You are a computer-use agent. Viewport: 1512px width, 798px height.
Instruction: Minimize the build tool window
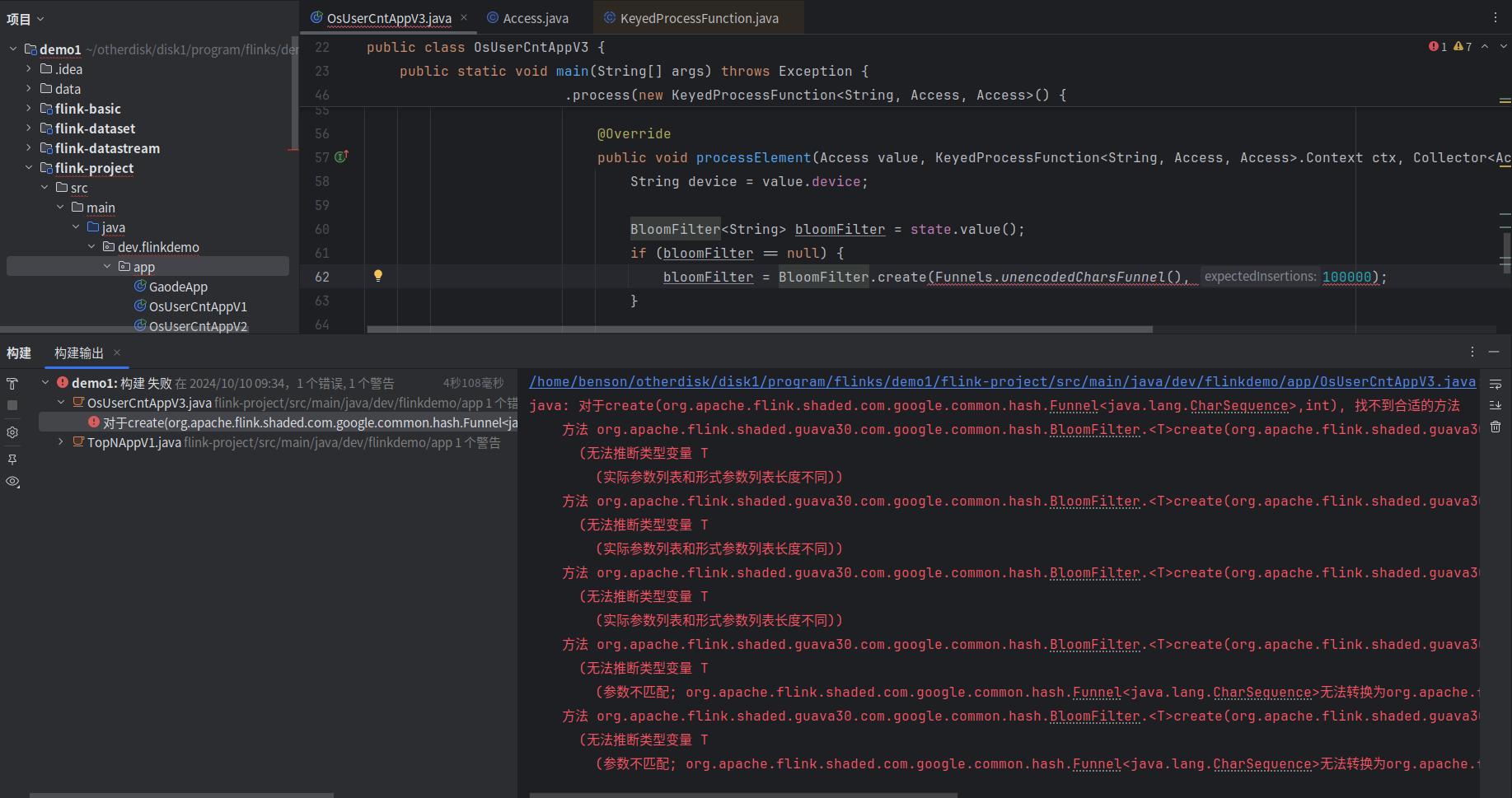[x=1494, y=352]
